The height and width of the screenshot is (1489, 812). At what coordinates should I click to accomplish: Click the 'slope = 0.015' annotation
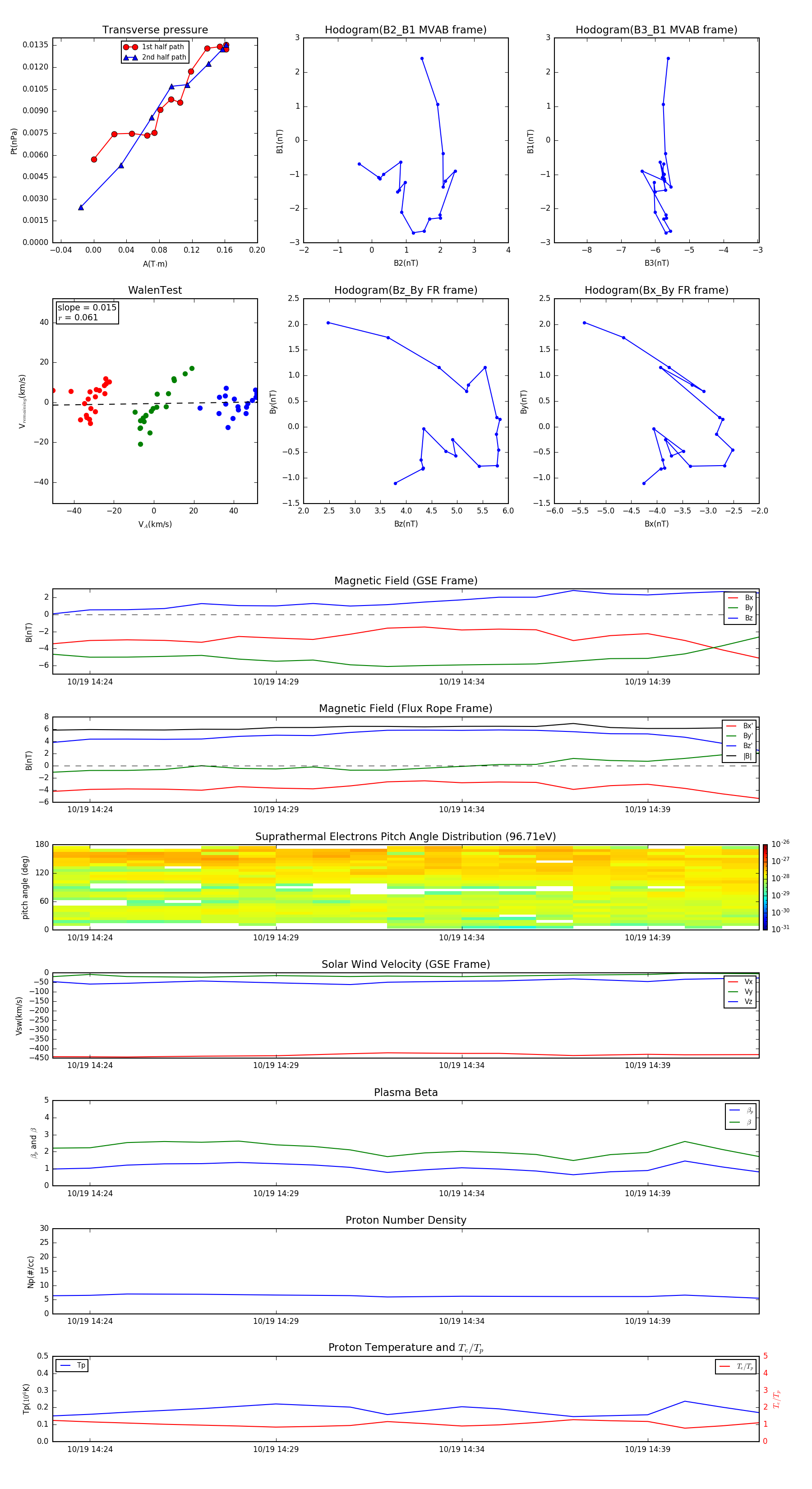[x=87, y=308]
